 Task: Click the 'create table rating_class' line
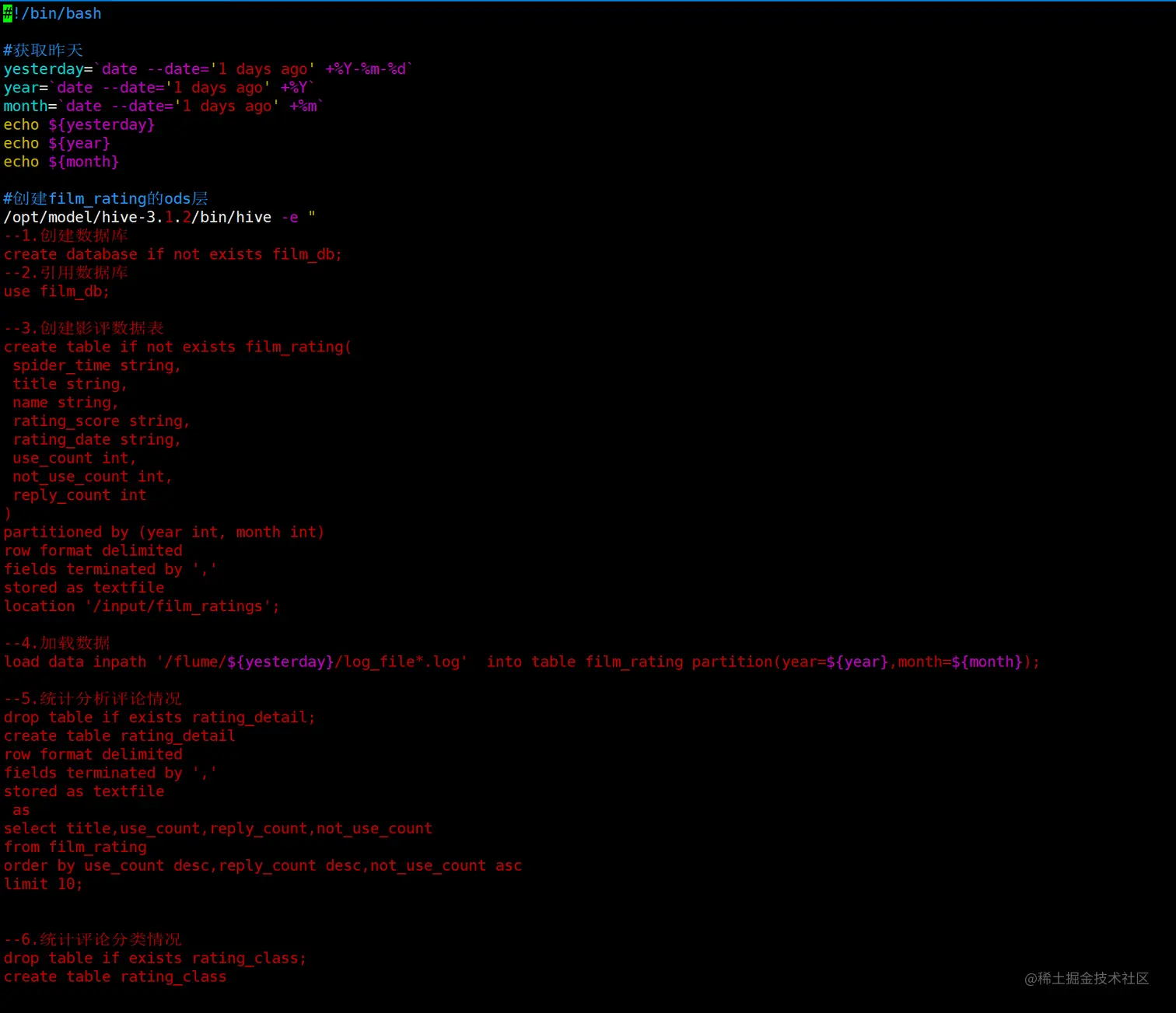coord(115,977)
